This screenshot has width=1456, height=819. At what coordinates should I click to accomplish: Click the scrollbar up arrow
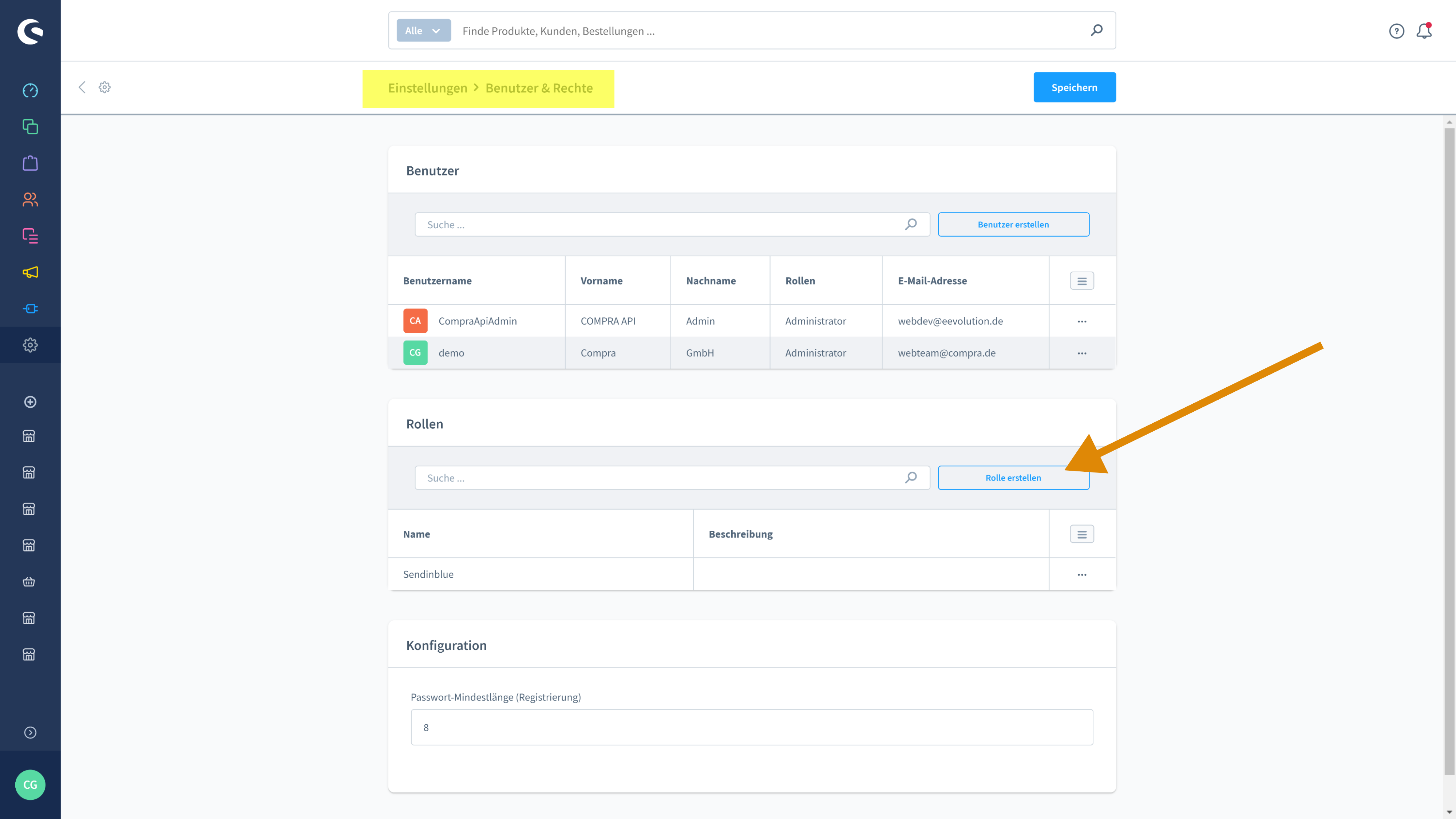click(1449, 122)
